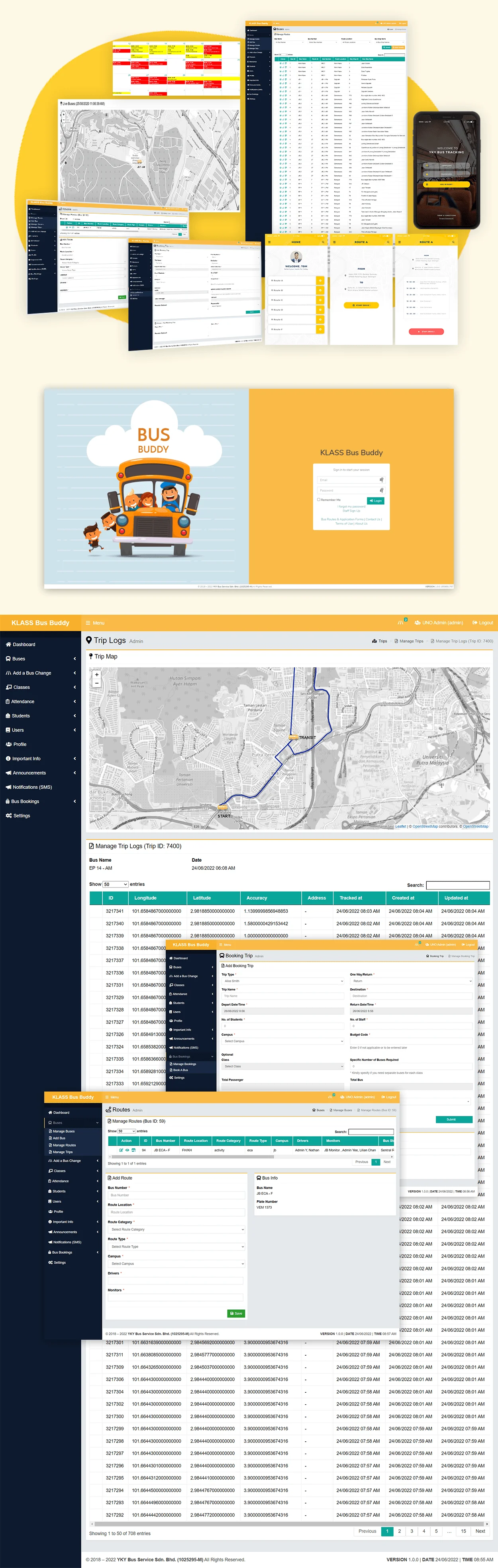498x1568 pixels.
Task: Click the Logout icon in top header
Action: tap(475, 623)
